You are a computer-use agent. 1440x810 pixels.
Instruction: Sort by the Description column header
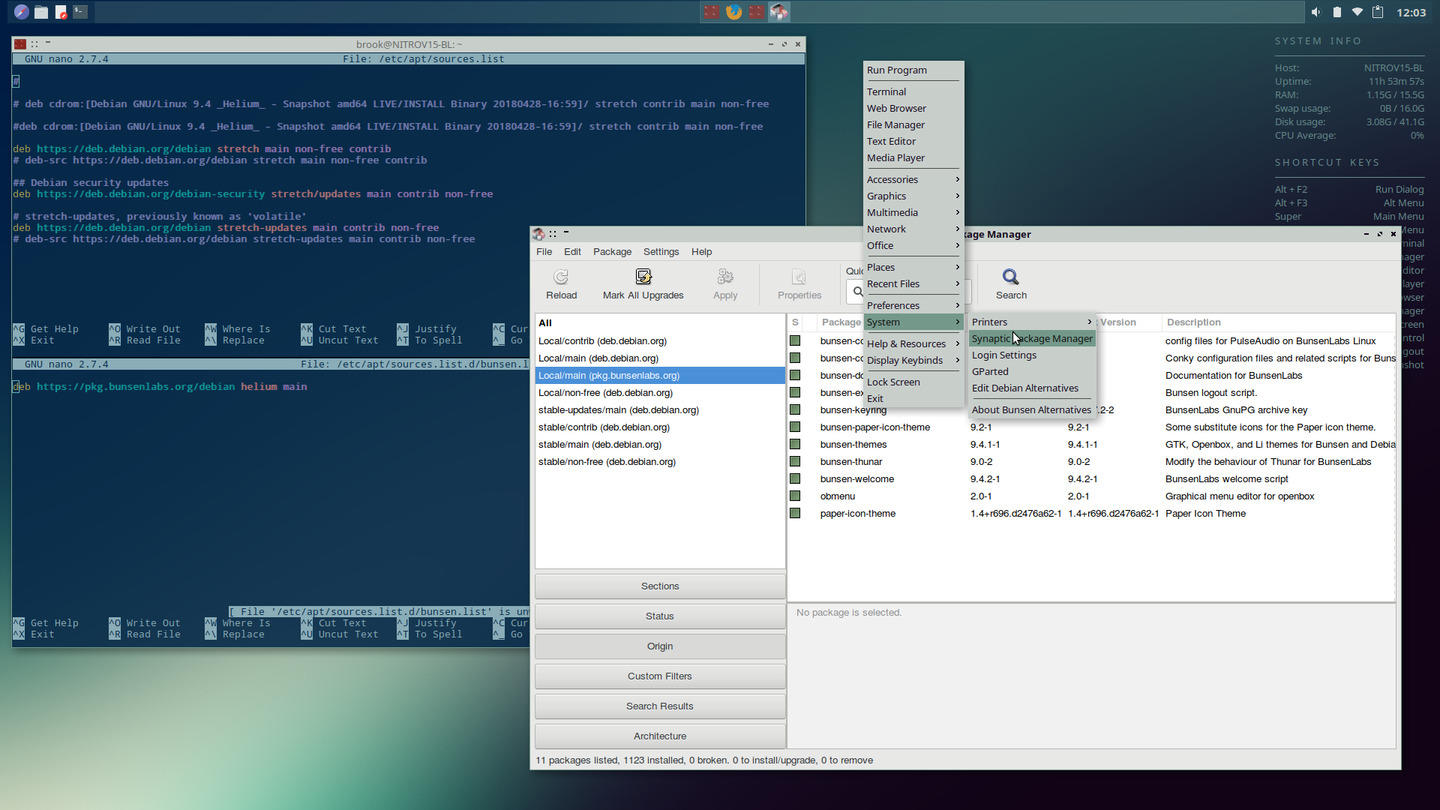(x=1277, y=322)
